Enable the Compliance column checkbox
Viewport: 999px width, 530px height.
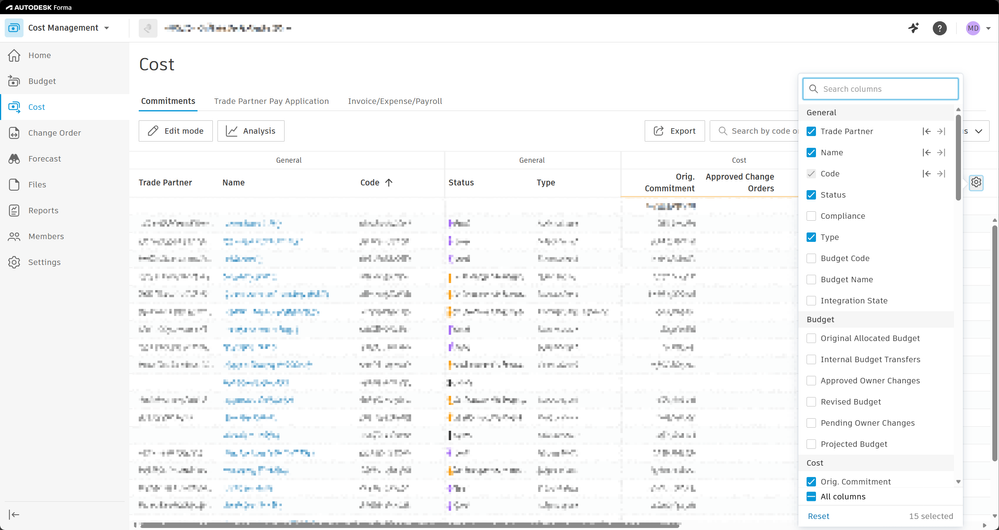coord(811,216)
